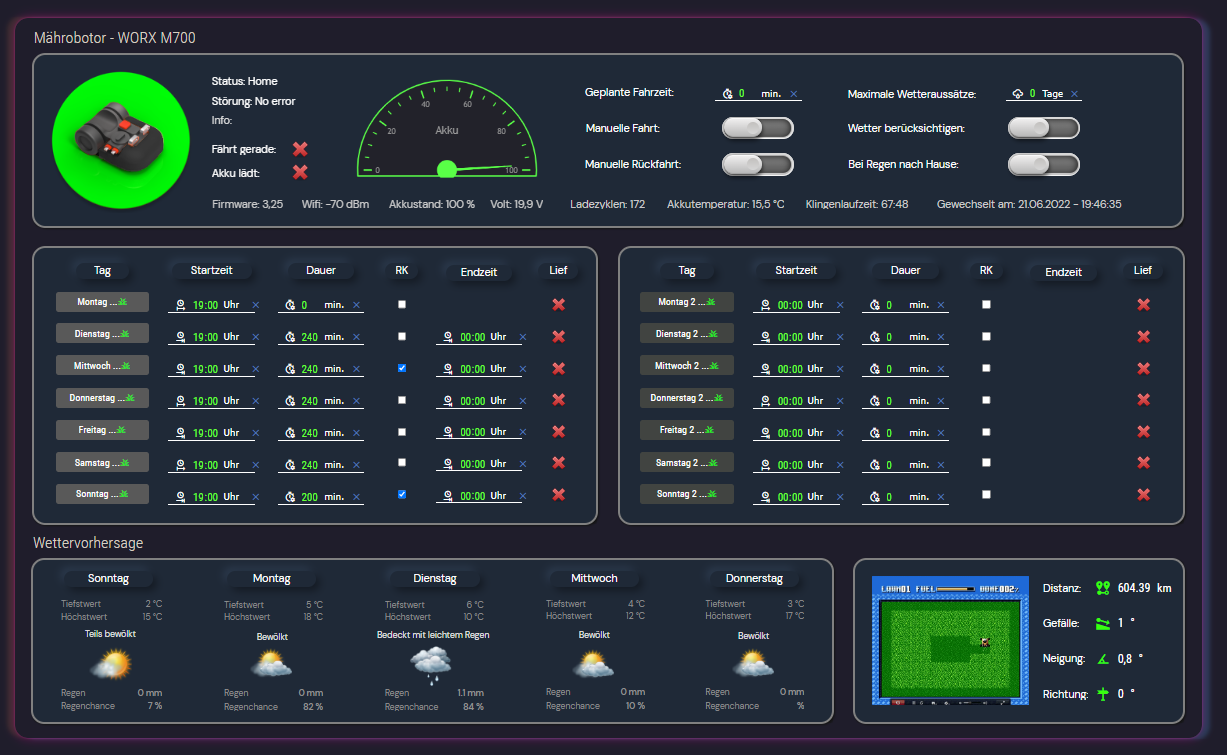Clear Sonntag 2 Dauer with its x icon
Image resolution: width=1227 pixels, height=755 pixels.
941,496
